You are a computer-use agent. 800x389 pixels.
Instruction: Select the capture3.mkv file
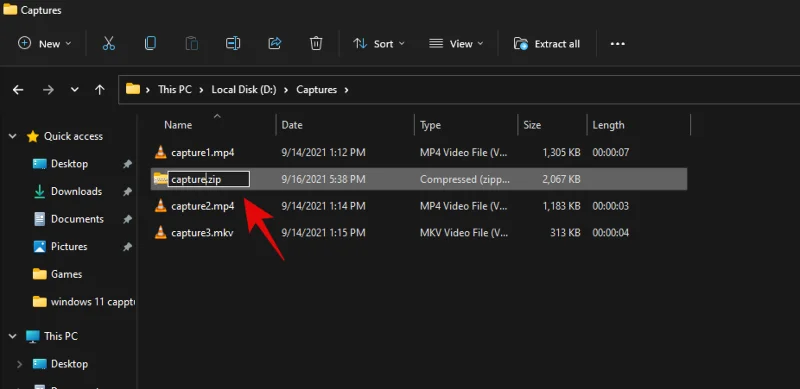[202, 233]
